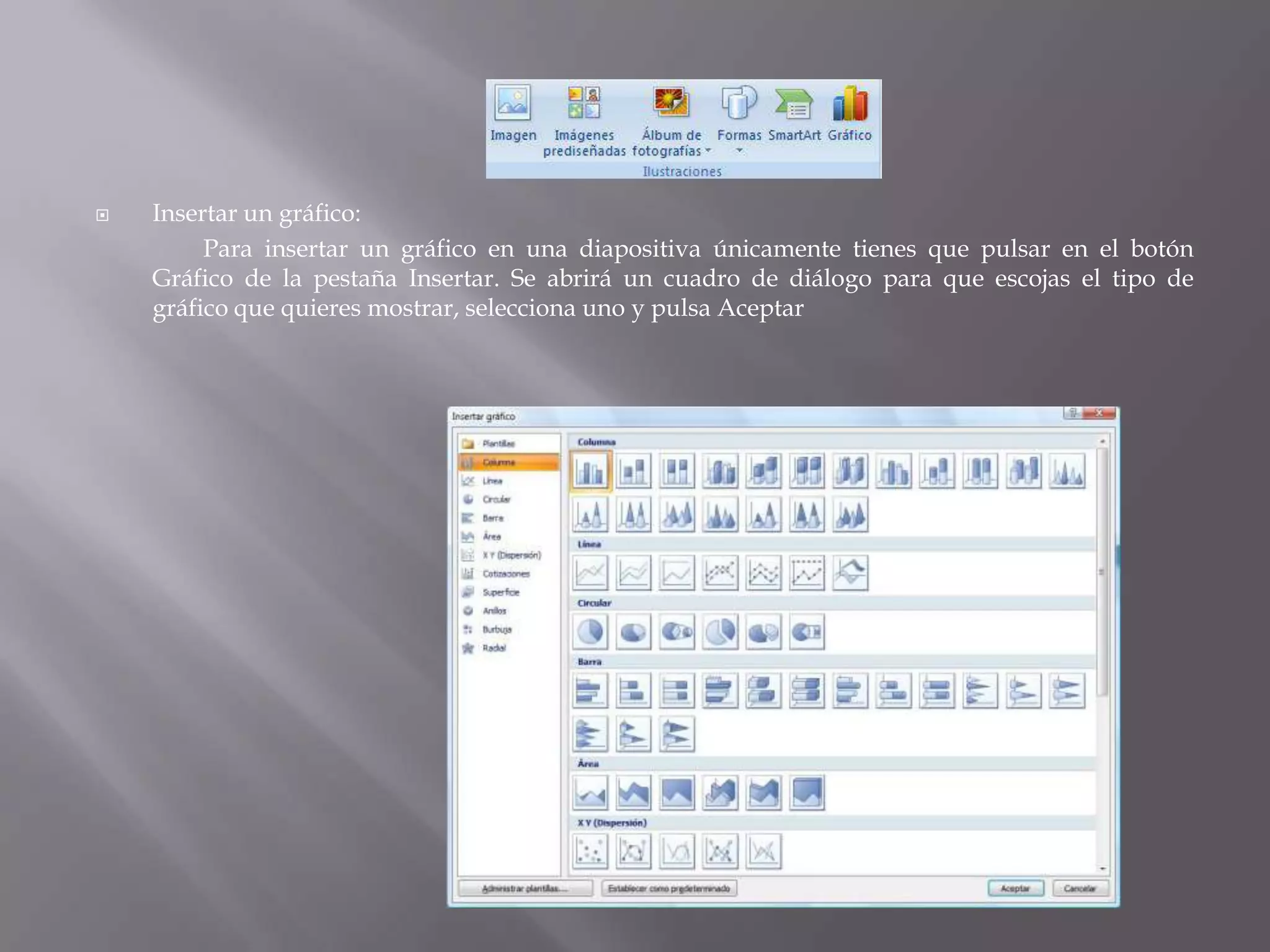Select the Circular category in sidebar
This screenshot has height=952, width=1270.
pyautogui.click(x=496, y=500)
